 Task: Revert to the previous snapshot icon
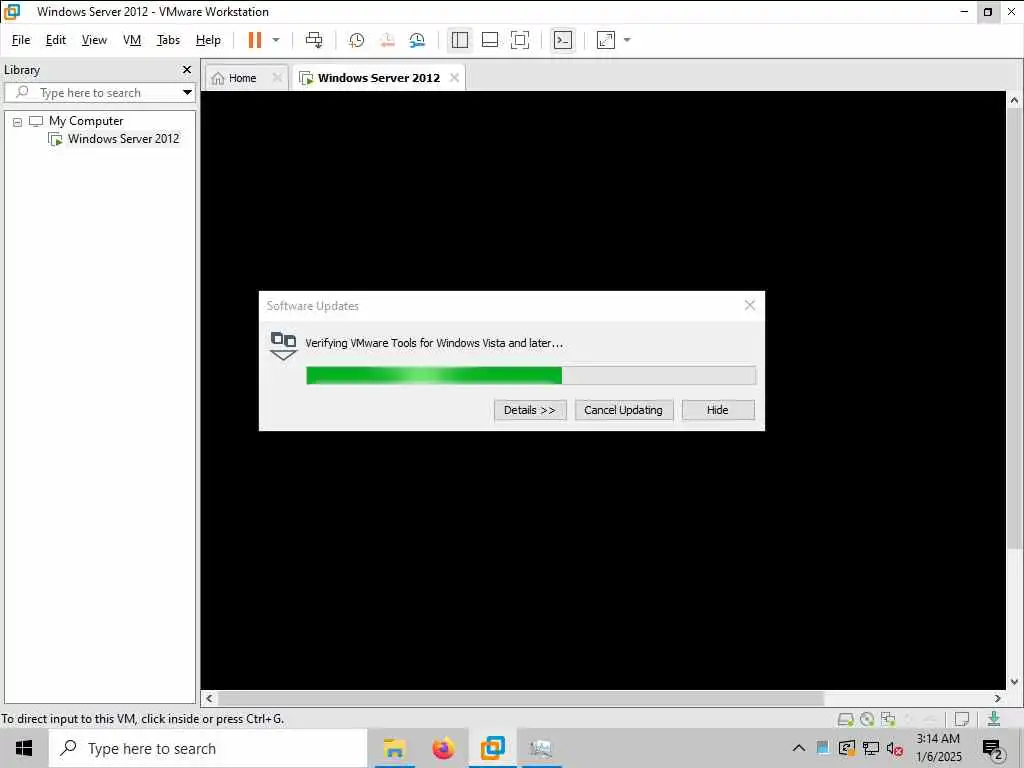[387, 40]
